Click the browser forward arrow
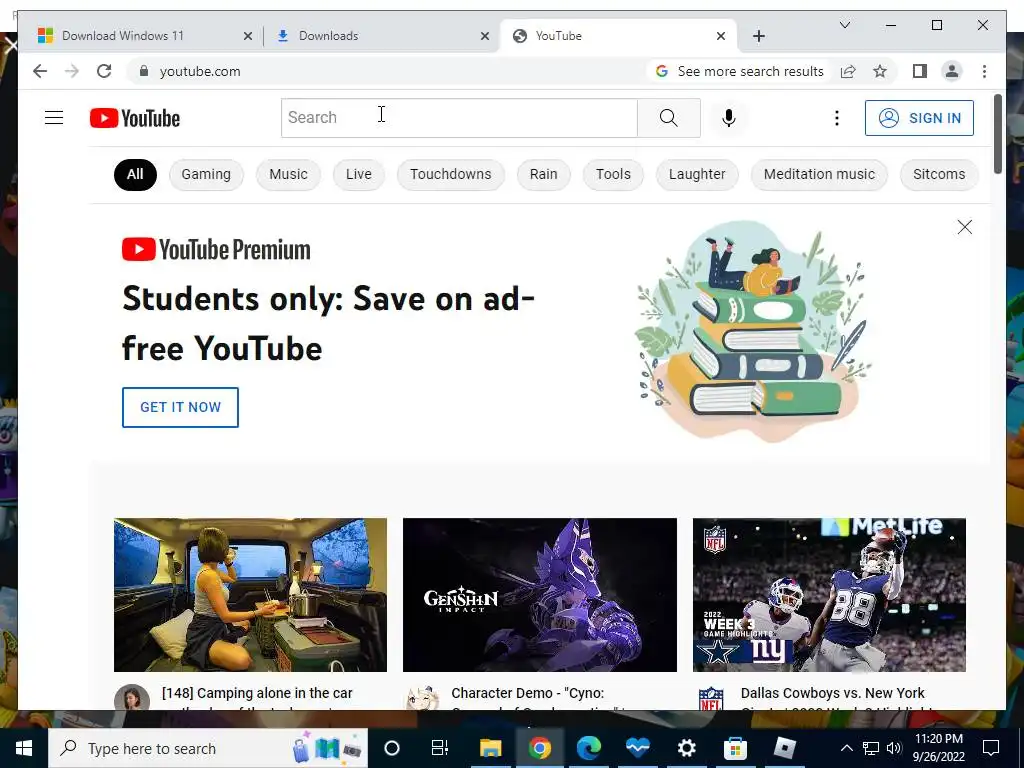The image size is (1024, 768). pos(72,71)
